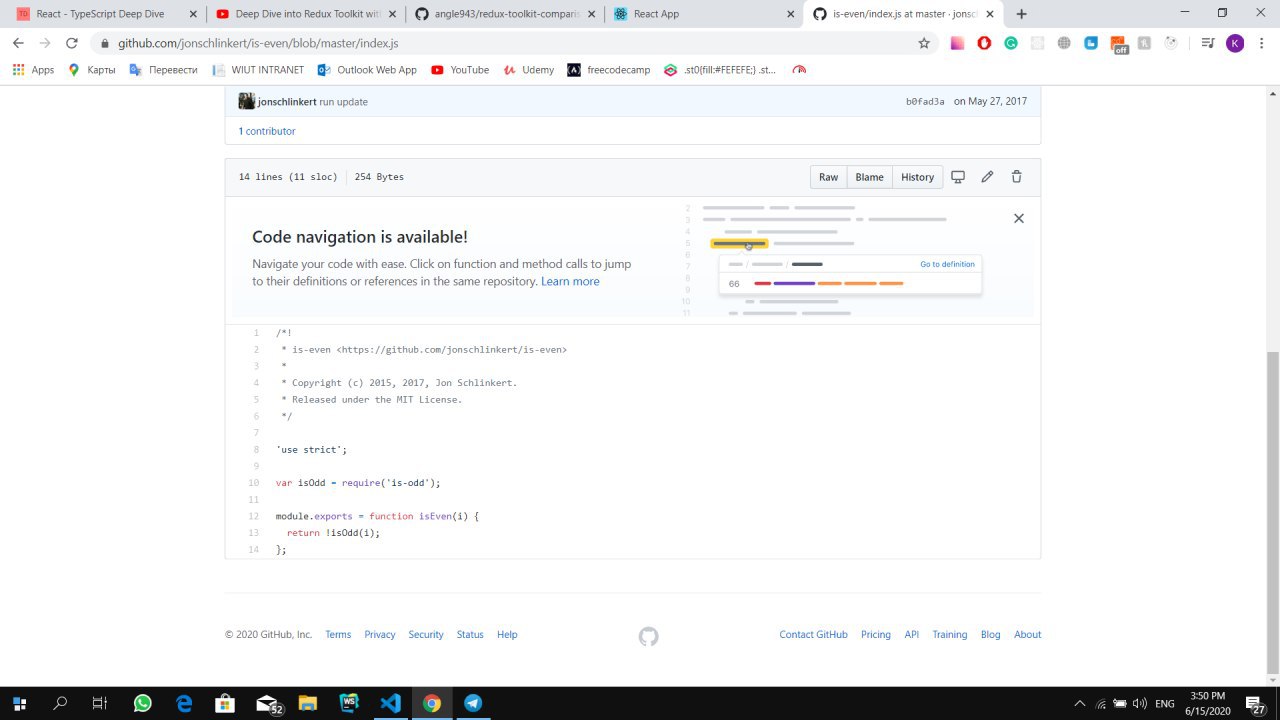Open Task View on the taskbar
This screenshot has width=1280, height=720.
[x=99, y=703]
